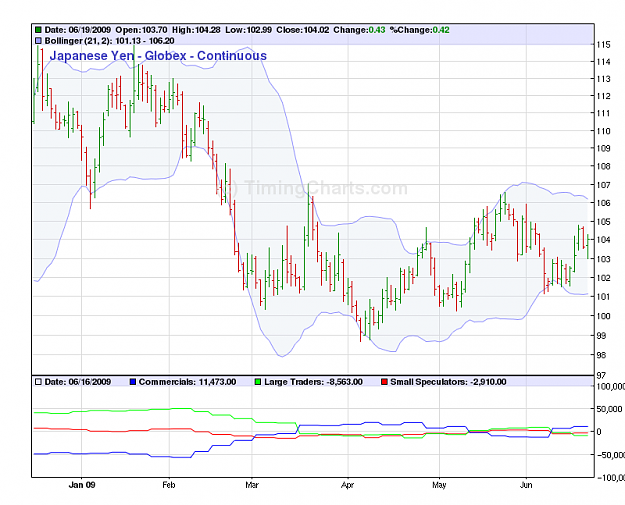Click the Mar axis label

tap(252, 485)
